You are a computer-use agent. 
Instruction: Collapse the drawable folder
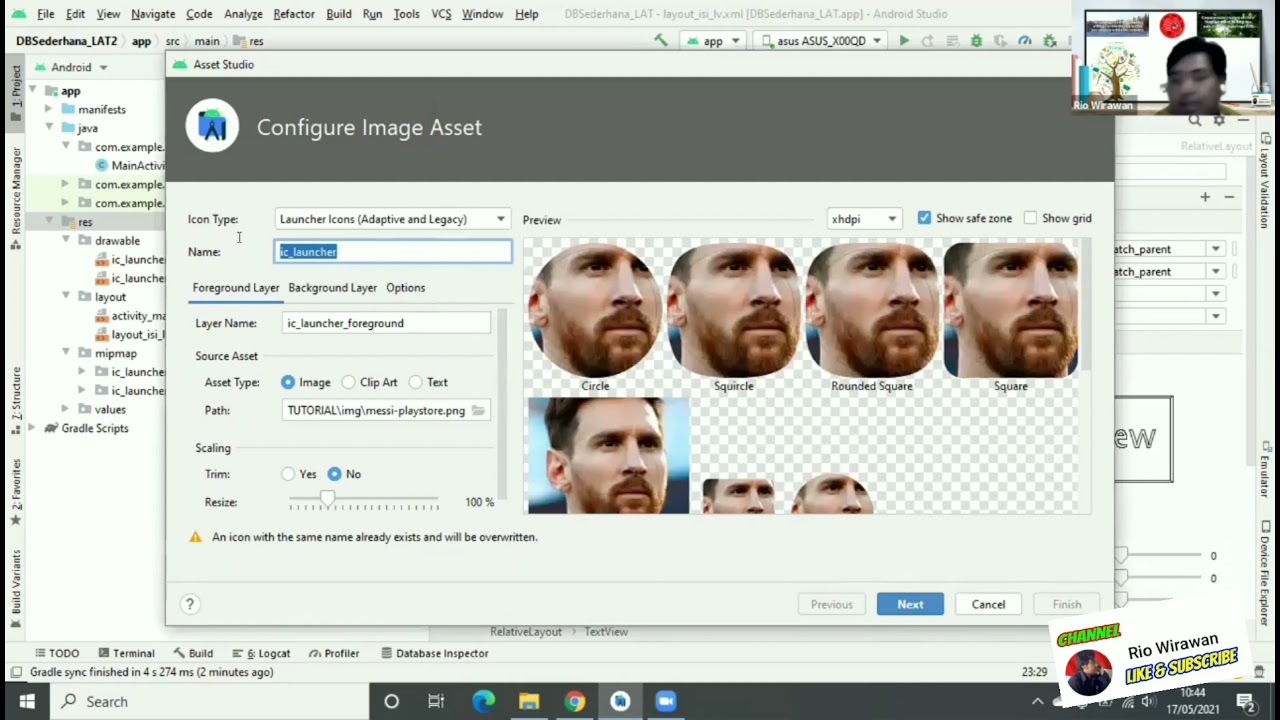tap(66, 241)
